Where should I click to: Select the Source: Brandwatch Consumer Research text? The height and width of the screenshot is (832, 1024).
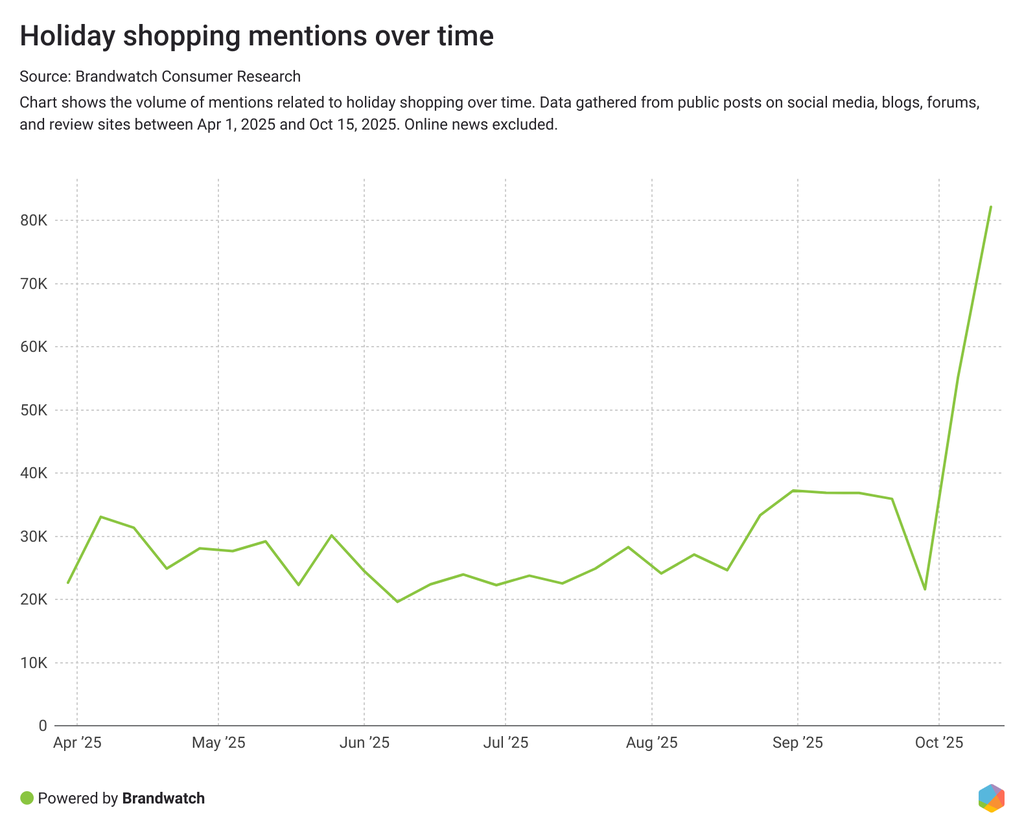click(x=160, y=76)
